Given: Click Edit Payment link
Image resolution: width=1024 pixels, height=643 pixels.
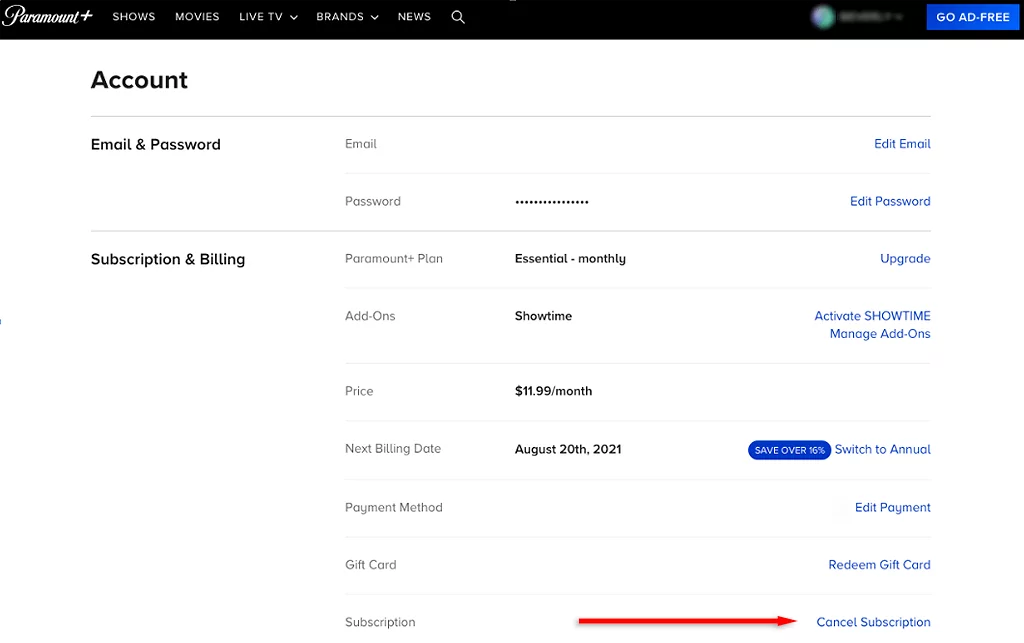Looking at the screenshot, I should point(892,507).
